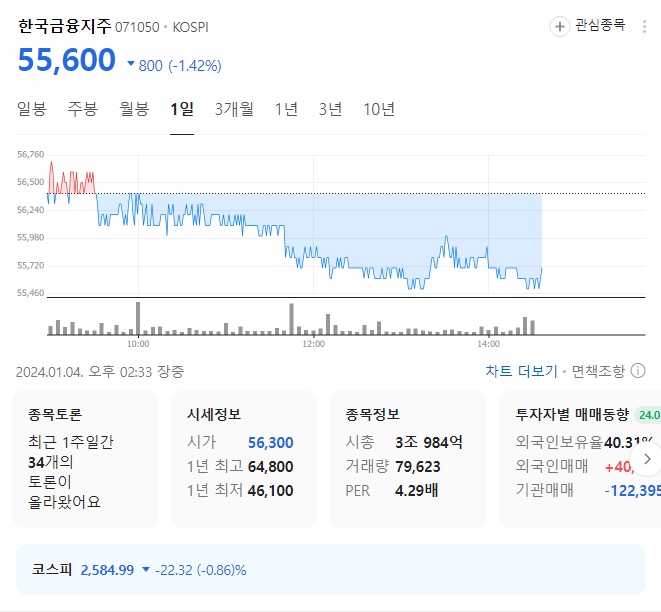Click the 55,460 price axis label
Viewport: 661px width, 612px height.
pyautogui.click(x=30, y=293)
